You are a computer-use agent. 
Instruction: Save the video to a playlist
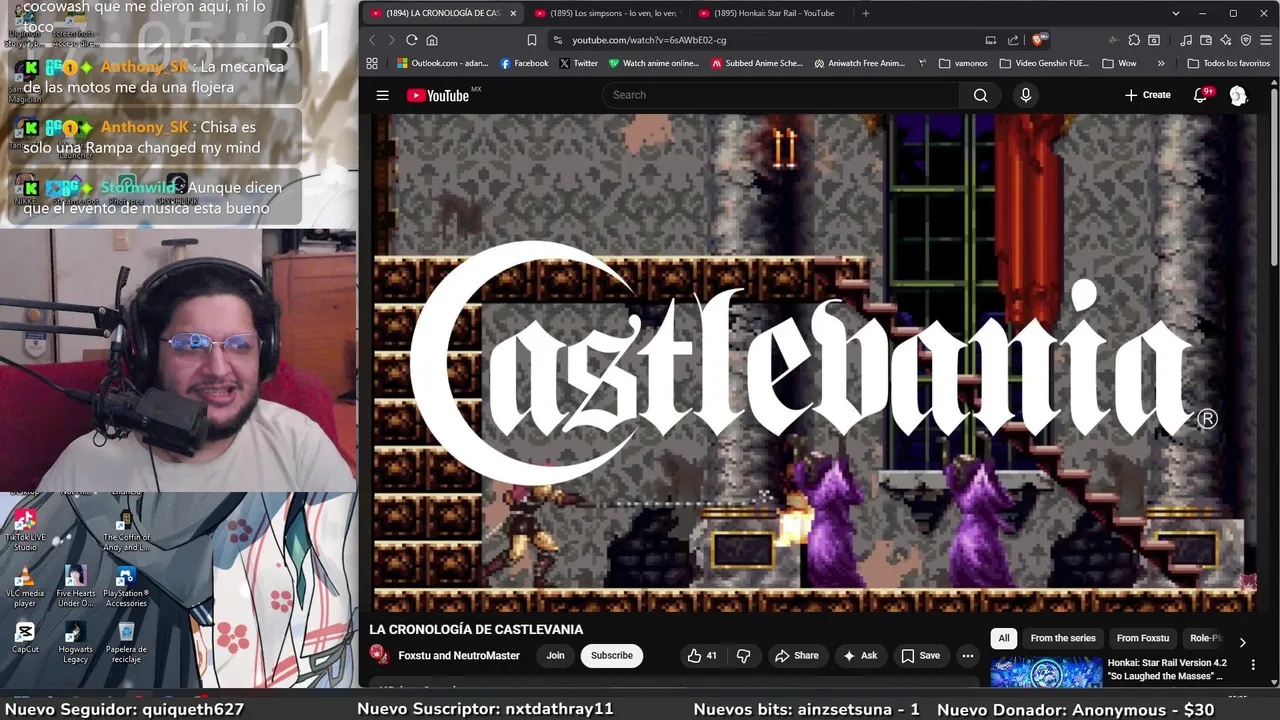[x=920, y=656]
